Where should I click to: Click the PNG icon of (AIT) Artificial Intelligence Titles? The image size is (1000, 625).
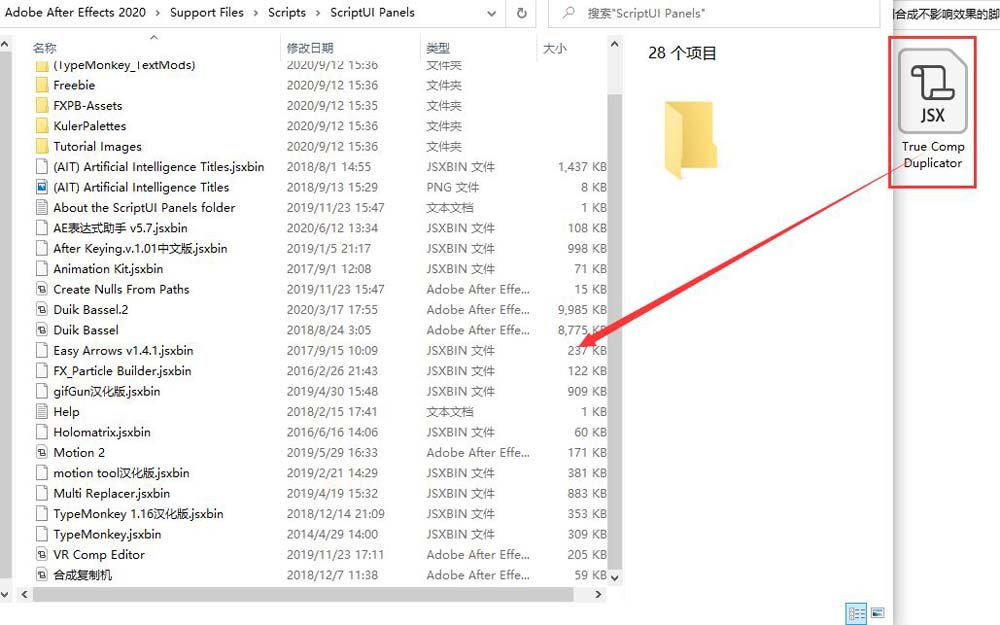pos(42,187)
